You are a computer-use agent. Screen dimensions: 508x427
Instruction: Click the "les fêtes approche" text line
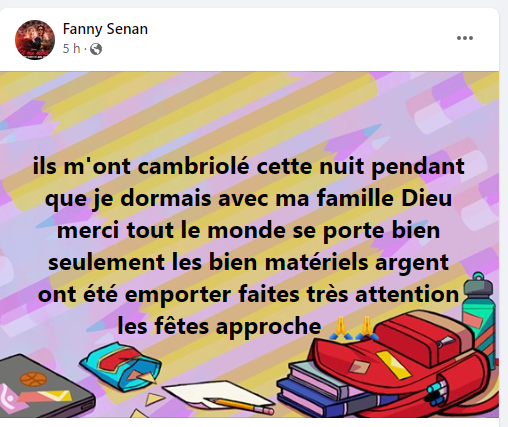pyautogui.click(x=219, y=326)
